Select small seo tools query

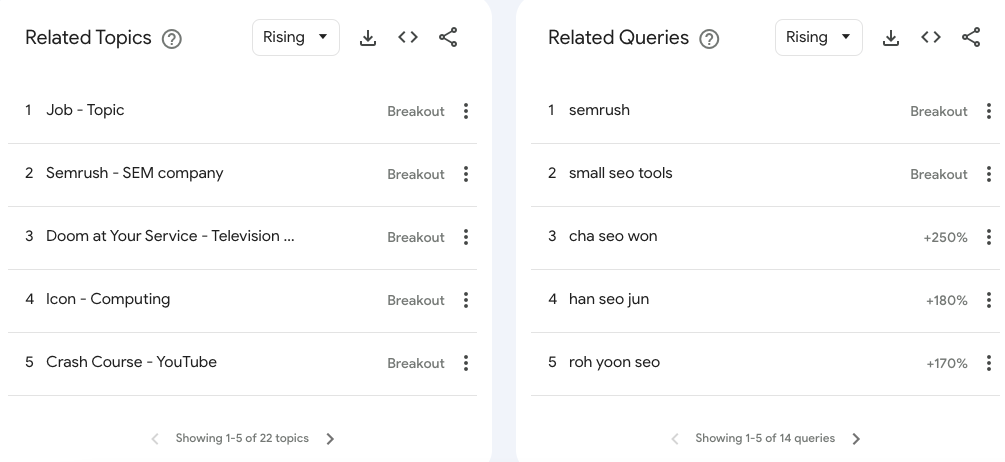(x=765, y=174)
